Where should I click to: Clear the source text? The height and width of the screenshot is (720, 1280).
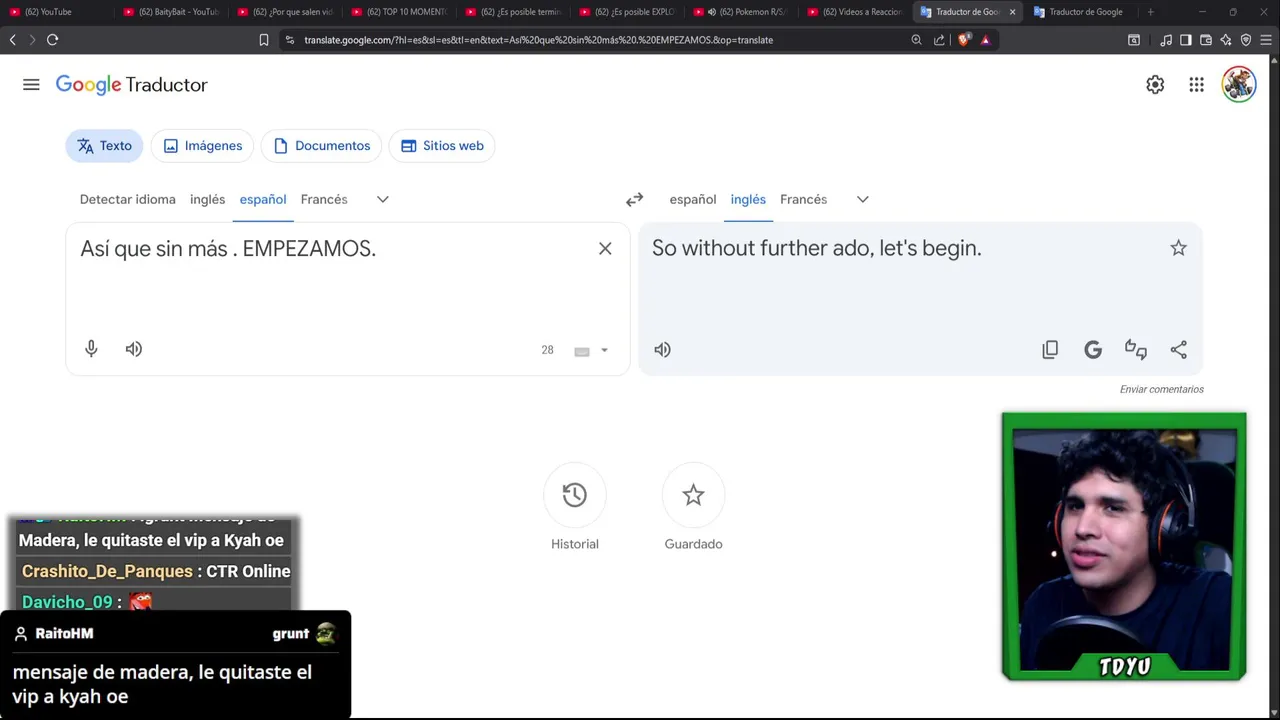[605, 248]
